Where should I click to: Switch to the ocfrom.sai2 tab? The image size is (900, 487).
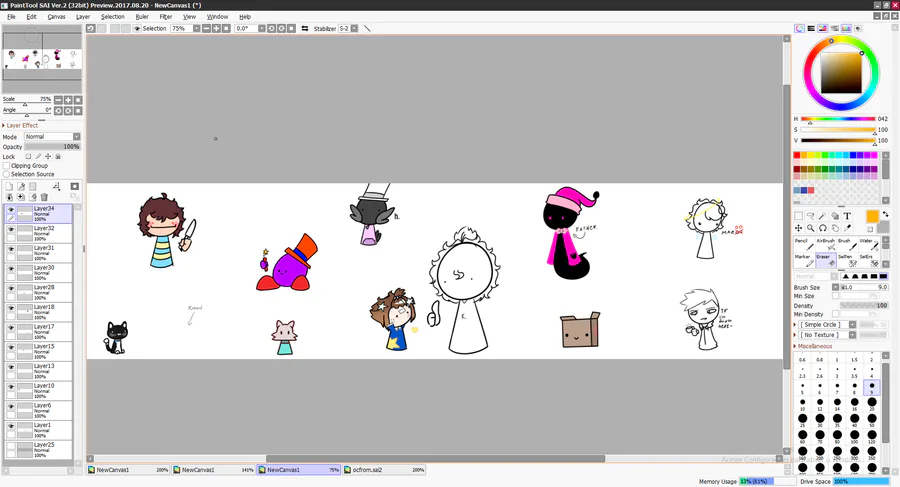384,470
